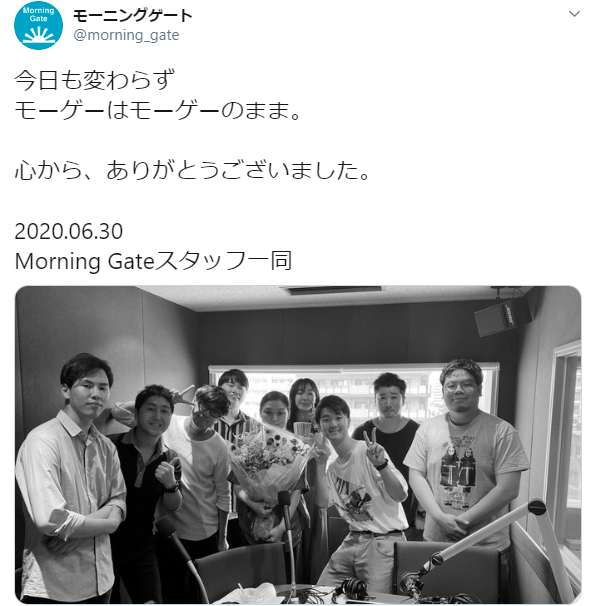Click the date 2020.06.30 in the tweet
This screenshot has height=606, width=594.
[x=69, y=231]
